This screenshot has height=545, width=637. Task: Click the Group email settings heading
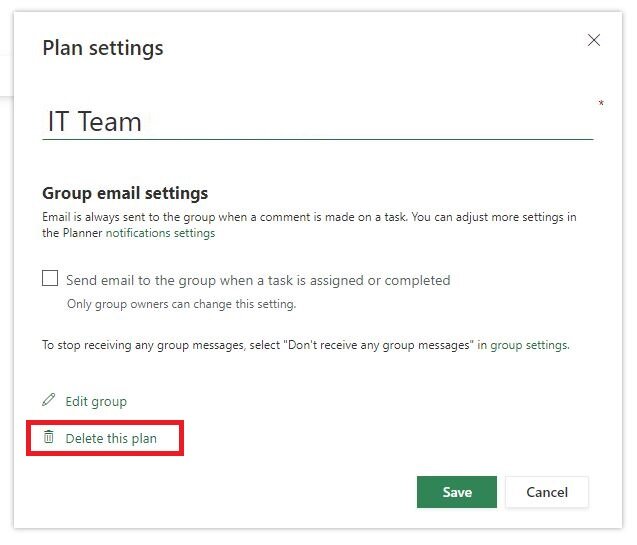pyautogui.click(x=125, y=193)
